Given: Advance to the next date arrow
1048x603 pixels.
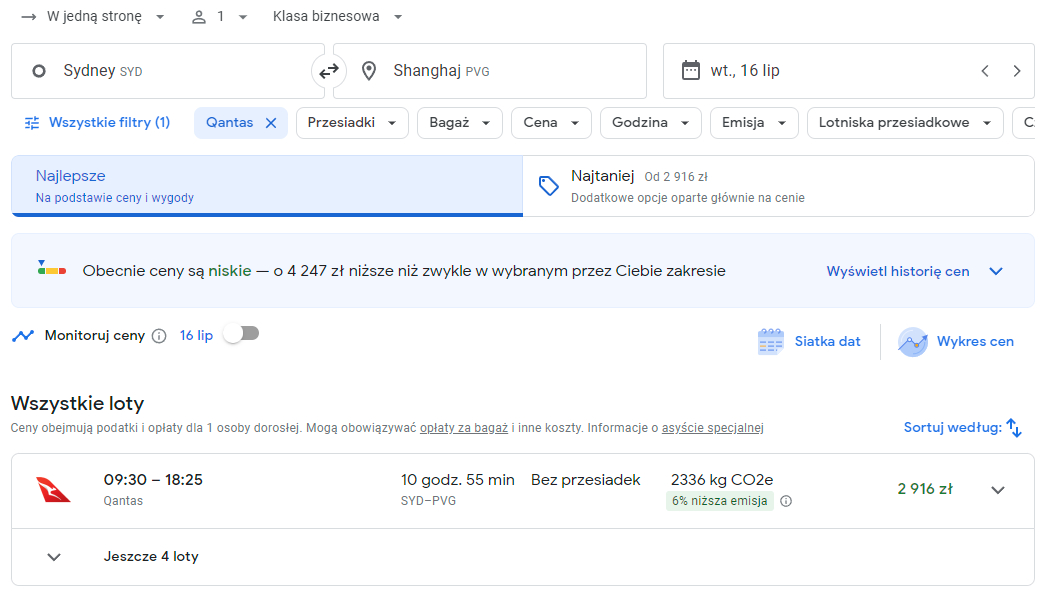Looking at the screenshot, I should tap(1017, 71).
